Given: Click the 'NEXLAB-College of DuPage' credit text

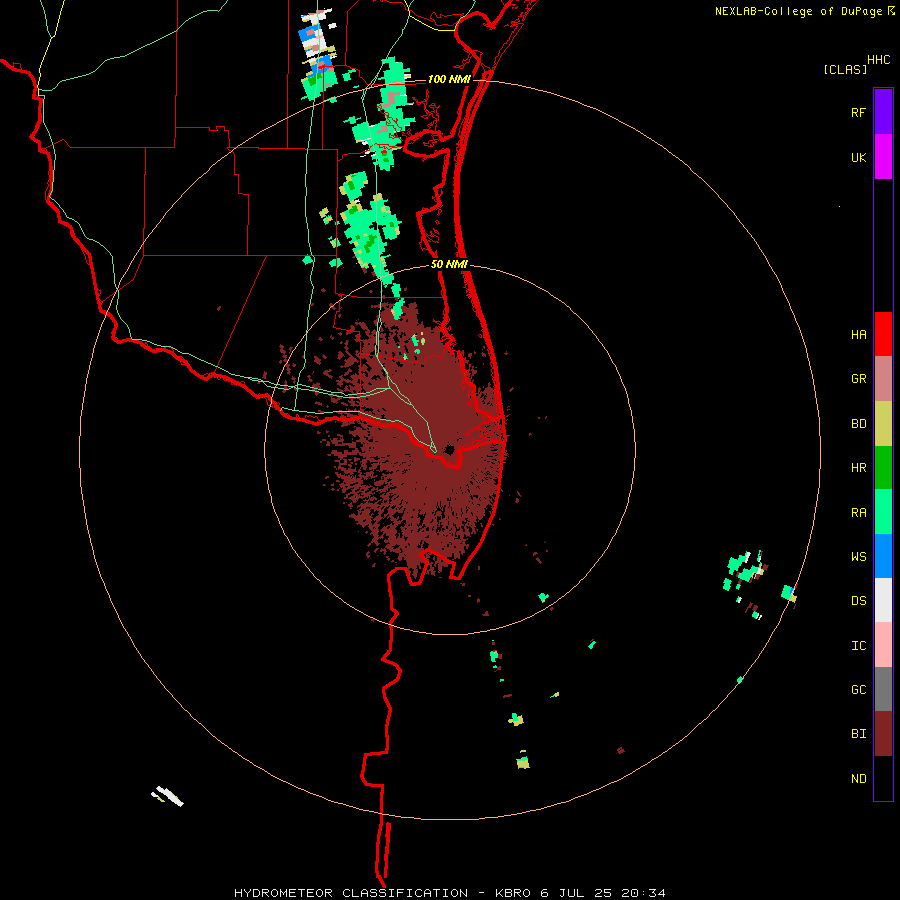Looking at the screenshot, I should tap(798, 11).
